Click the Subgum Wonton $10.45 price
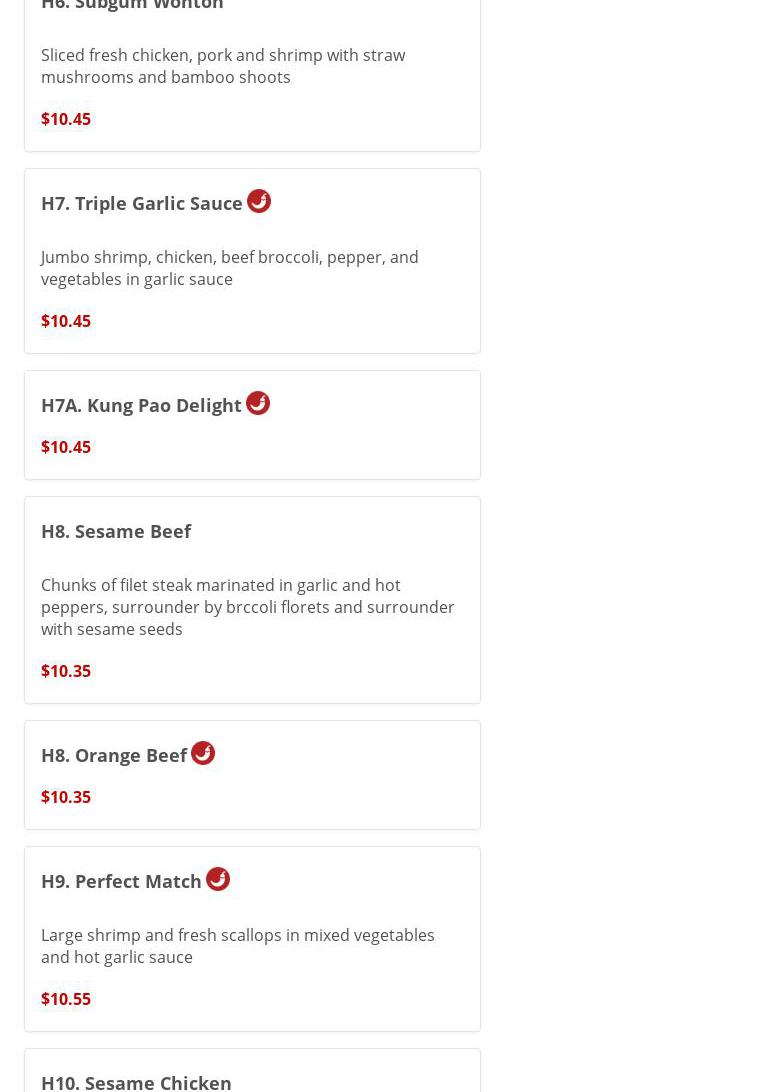This screenshot has height=1092, width=770. click(66, 119)
